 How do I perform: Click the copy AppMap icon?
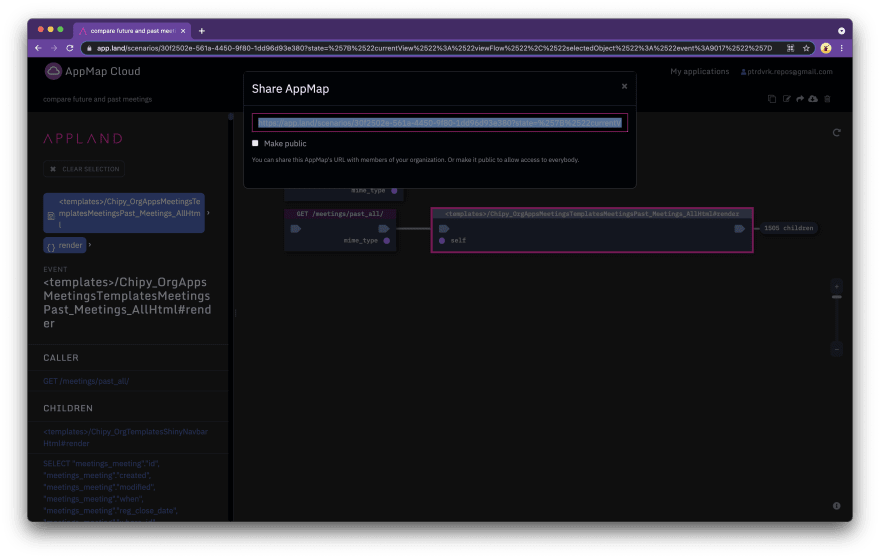coord(772,99)
